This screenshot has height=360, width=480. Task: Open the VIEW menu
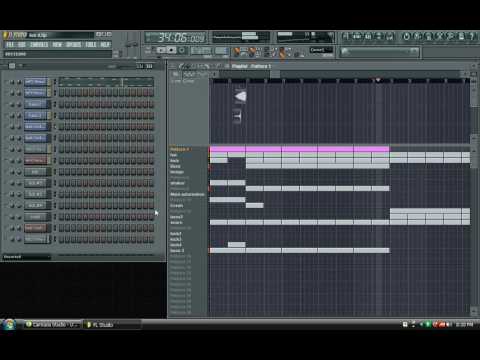(x=57, y=44)
